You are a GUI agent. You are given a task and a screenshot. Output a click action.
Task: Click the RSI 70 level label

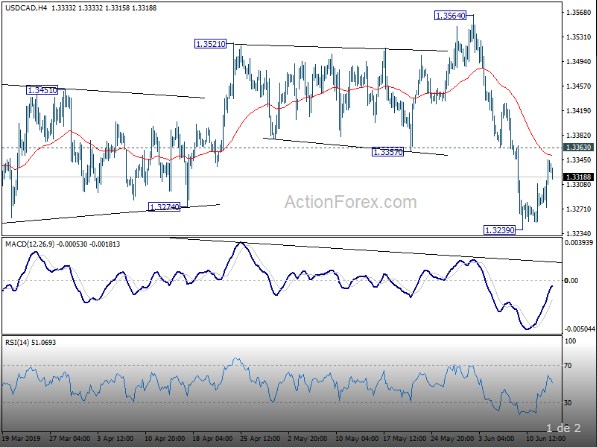point(568,366)
